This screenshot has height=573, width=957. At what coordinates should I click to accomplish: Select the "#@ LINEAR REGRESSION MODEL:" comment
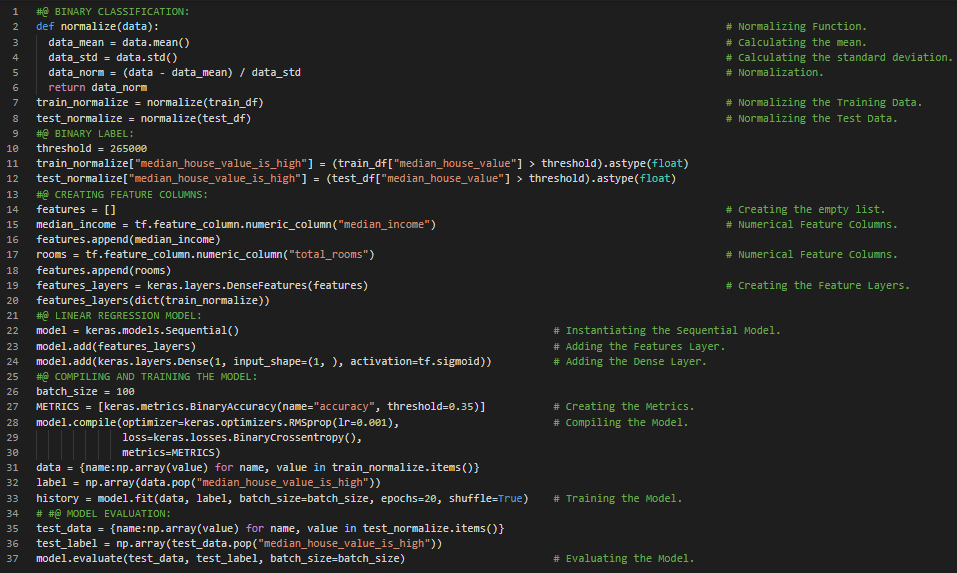(119, 316)
